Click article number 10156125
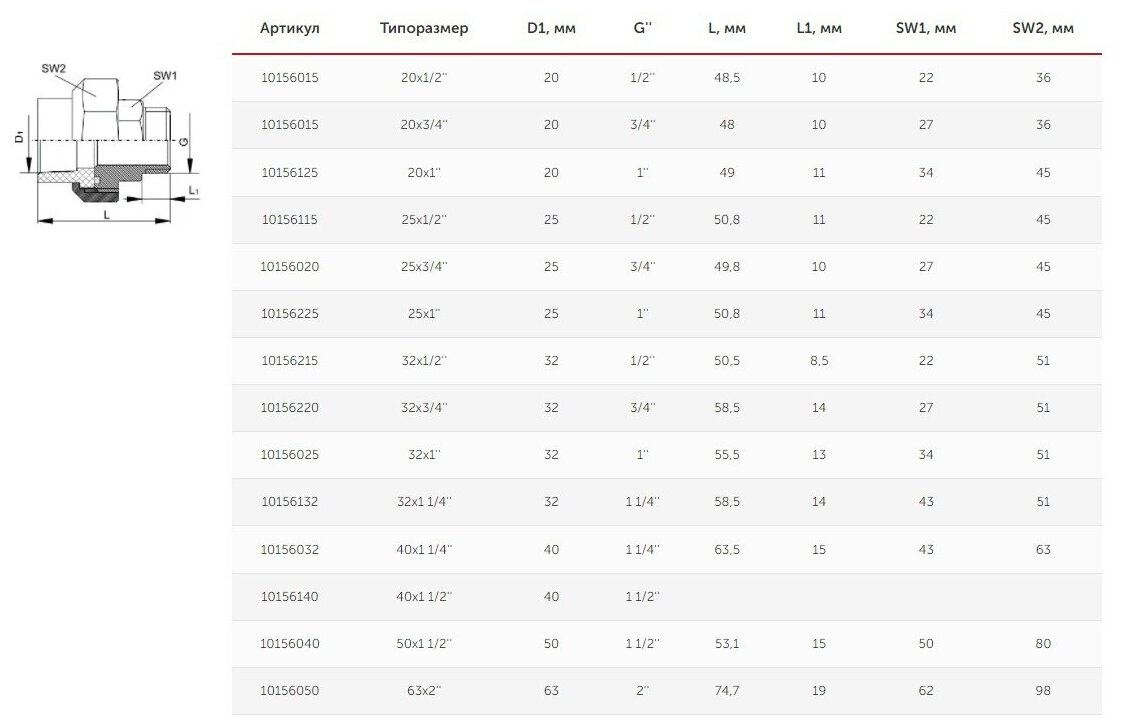 click(290, 172)
